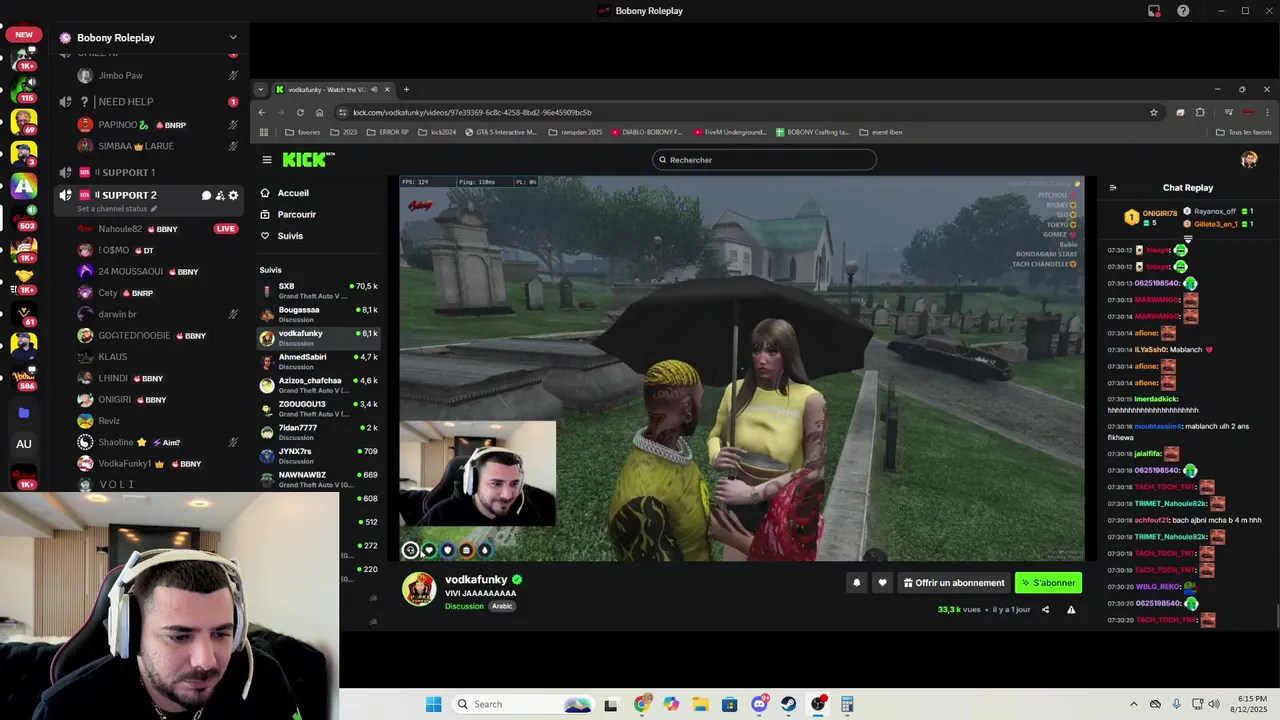Viewport: 1280px width, 720px height.
Task: Open the Discord server folder icon
Action: click(x=24, y=412)
